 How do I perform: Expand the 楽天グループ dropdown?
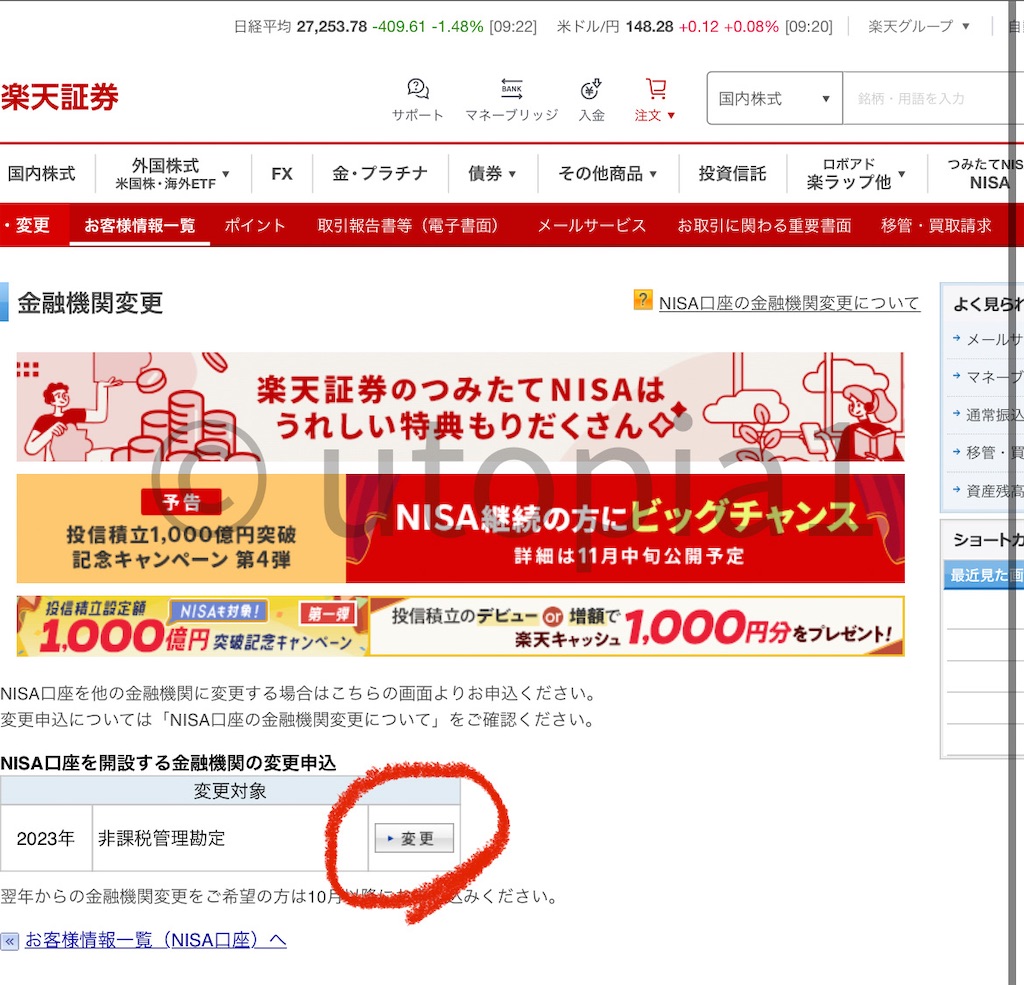tap(918, 27)
